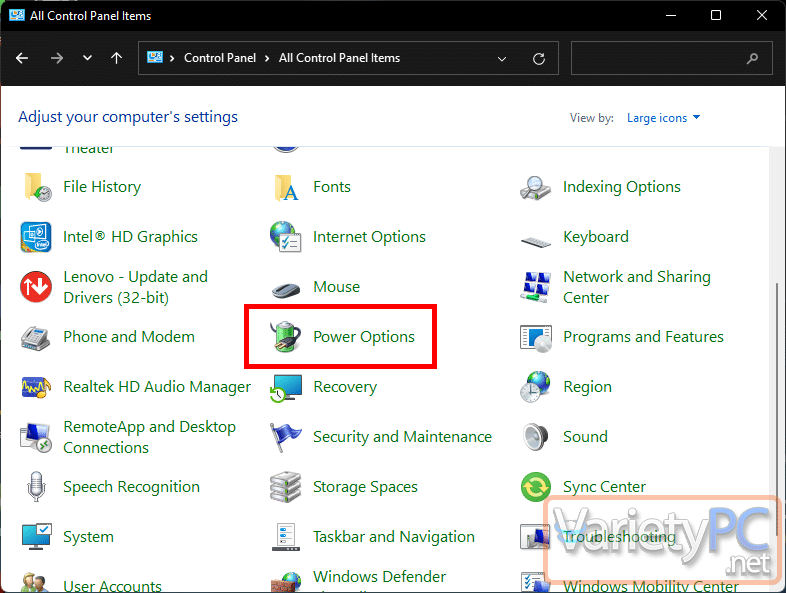Screen dimensions: 786x593
Task: Click the Mouse icon
Action: click(x=286, y=289)
